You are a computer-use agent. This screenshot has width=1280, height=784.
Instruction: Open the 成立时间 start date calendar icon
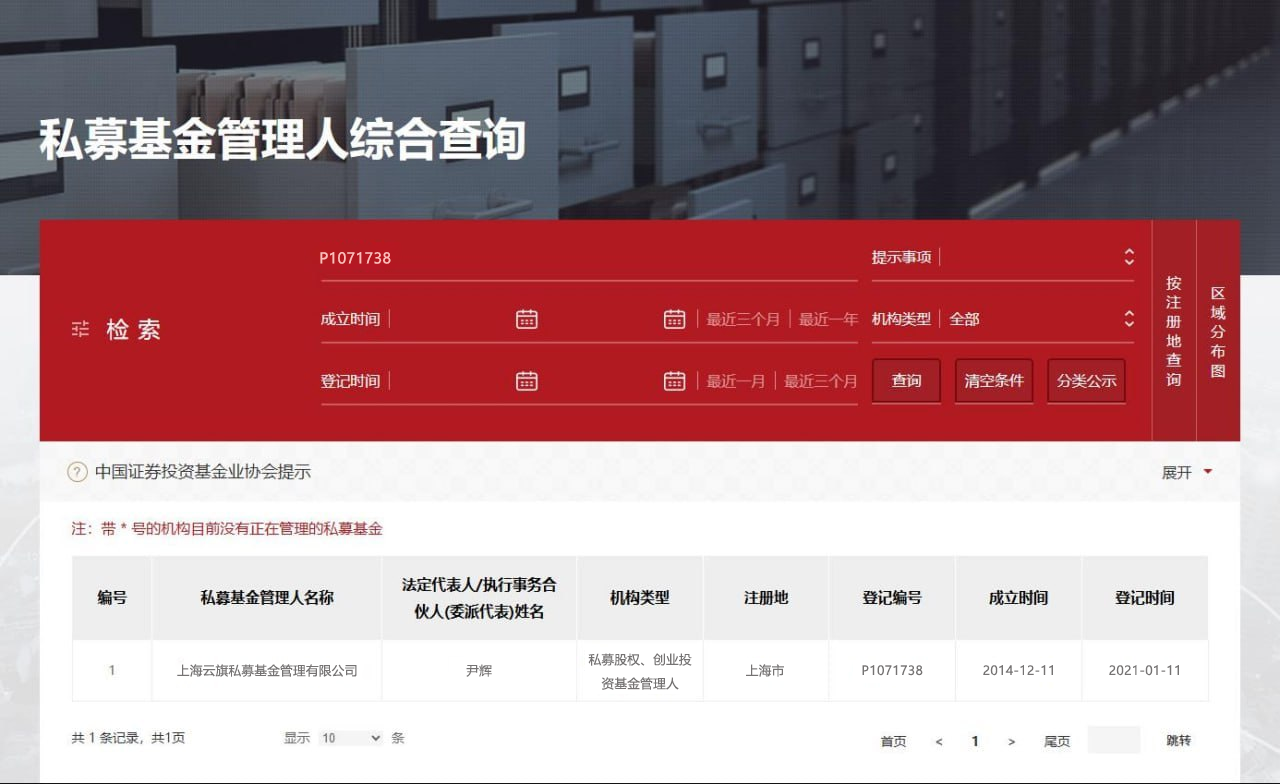click(527, 319)
